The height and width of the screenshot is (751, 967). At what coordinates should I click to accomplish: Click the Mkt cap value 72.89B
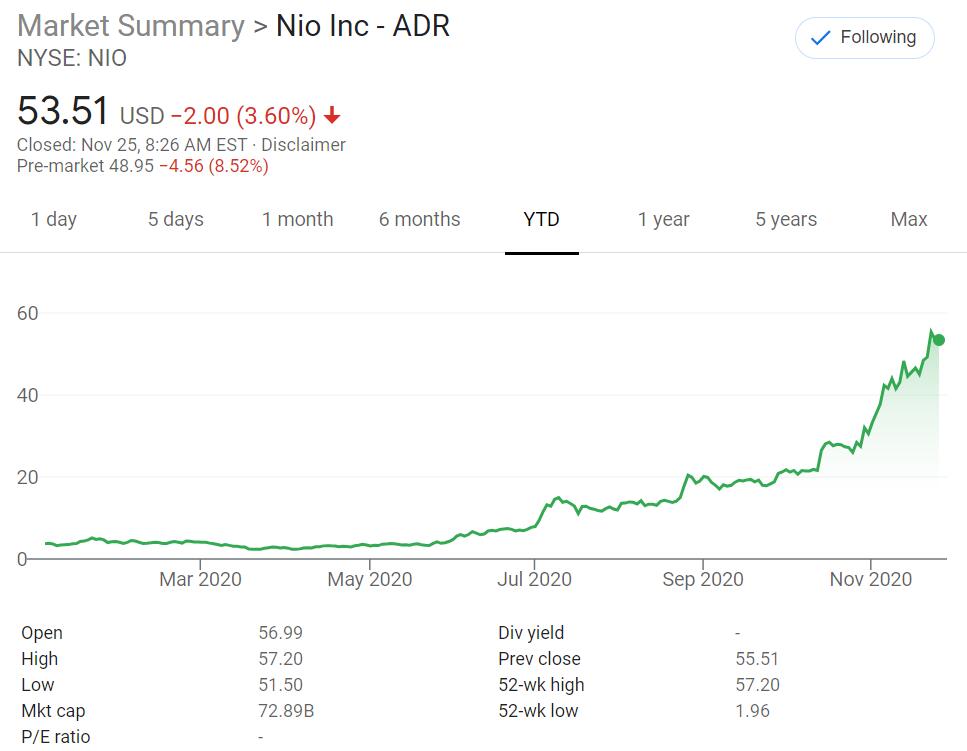[285, 711]
